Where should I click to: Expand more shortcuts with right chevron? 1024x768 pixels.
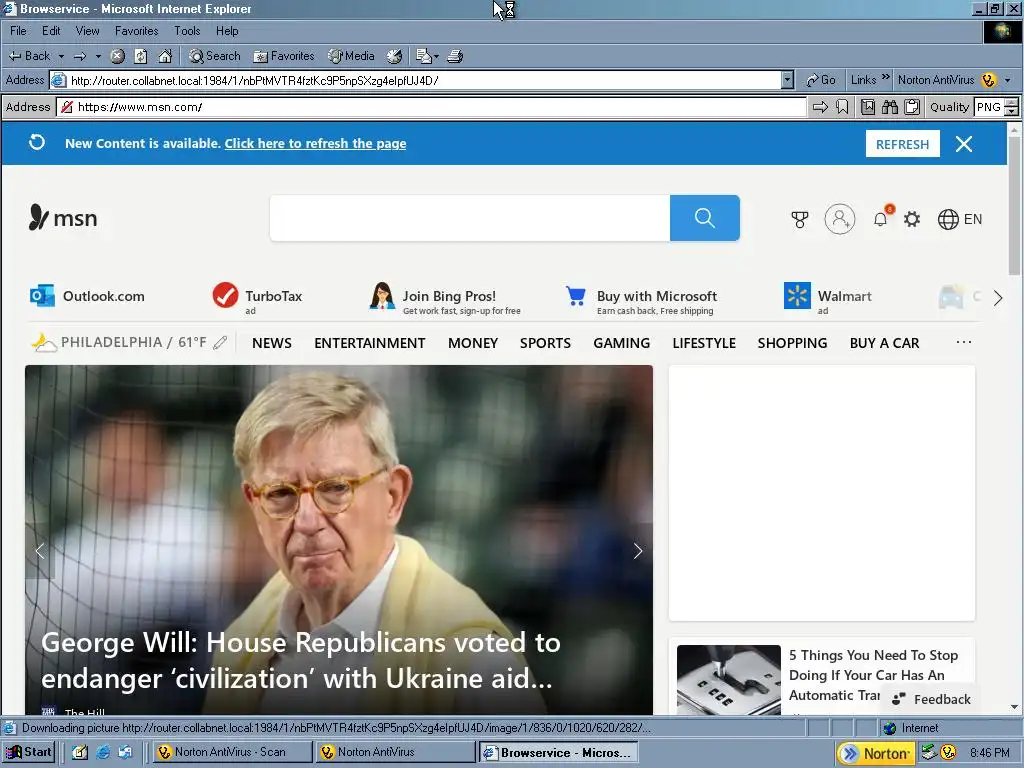point(998,298)
